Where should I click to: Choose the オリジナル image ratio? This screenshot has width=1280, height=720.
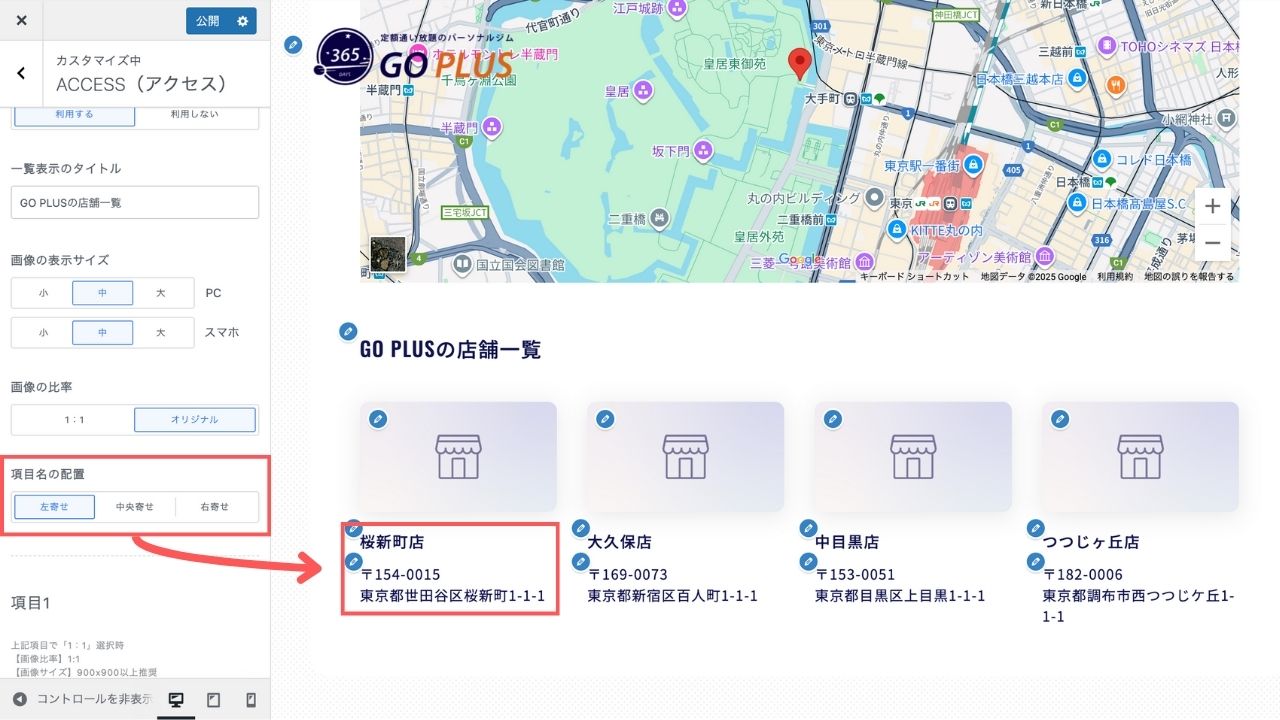coord(195,420)
